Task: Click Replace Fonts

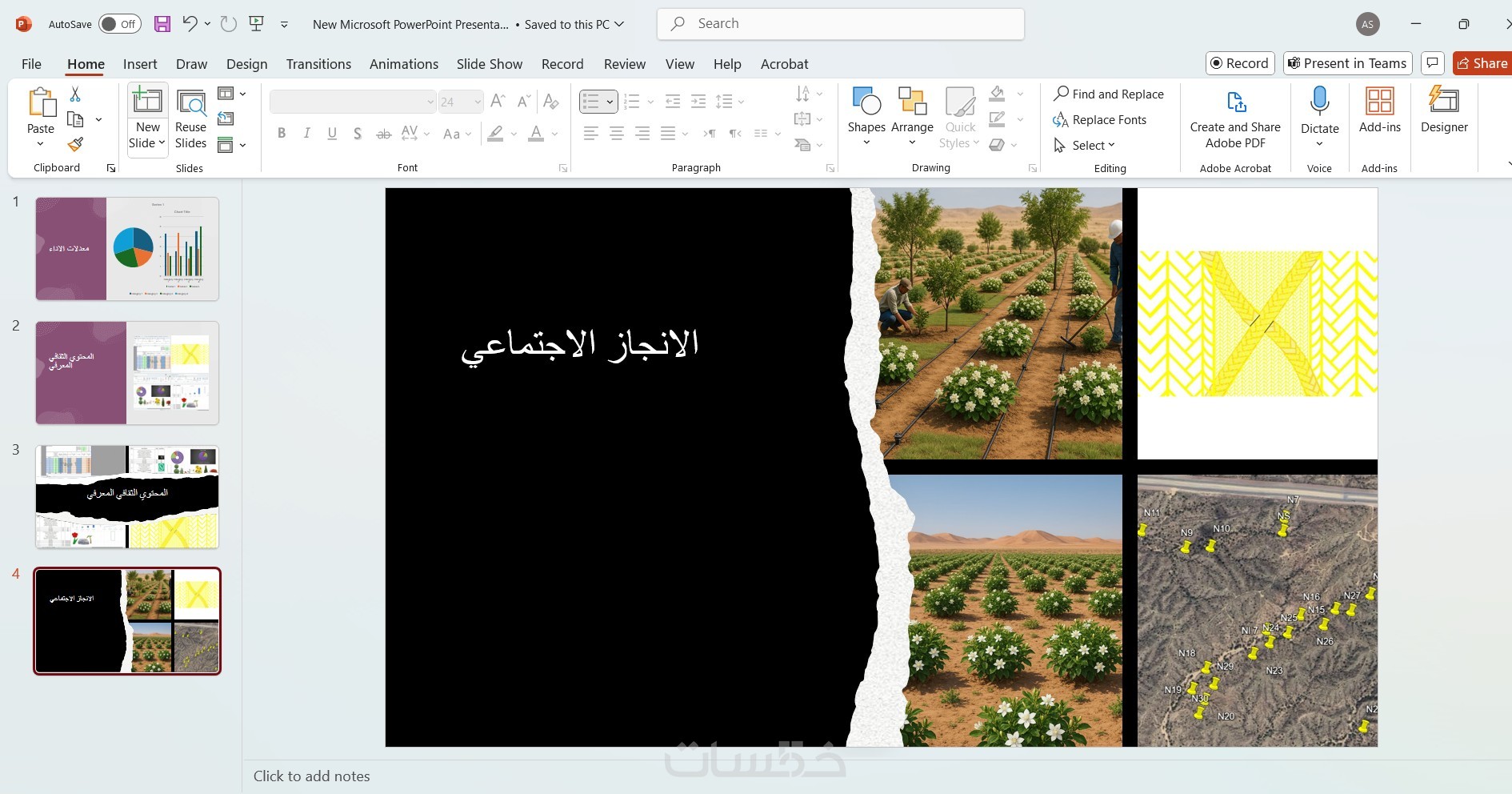Action: click(x=1100, y=119)
